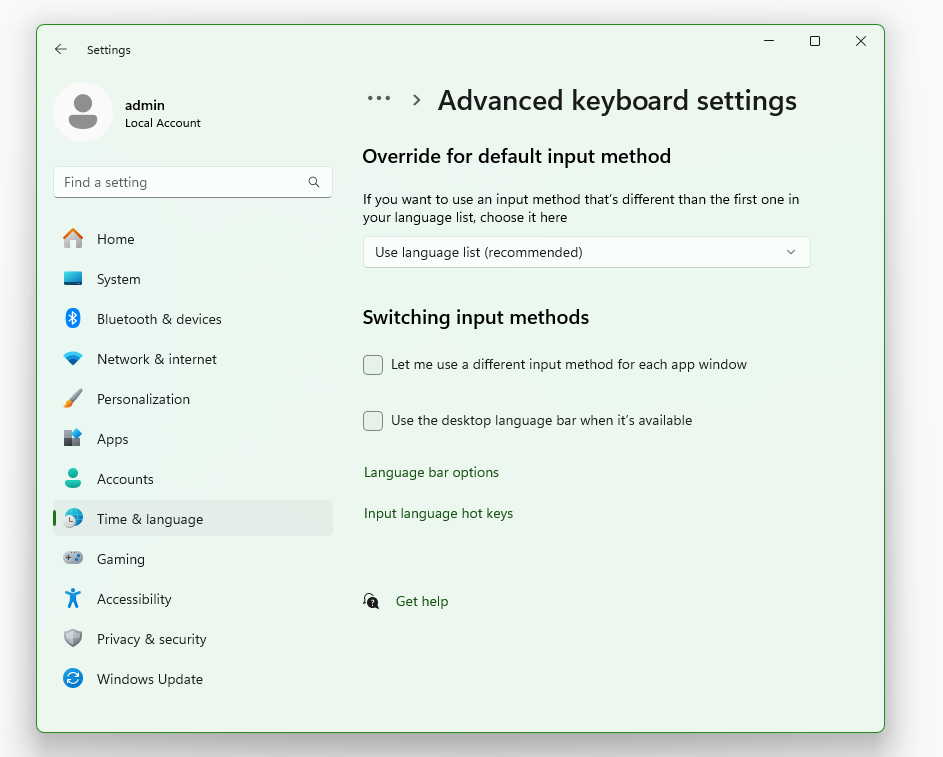Open Network & internet settings

[x=192, y=359]
